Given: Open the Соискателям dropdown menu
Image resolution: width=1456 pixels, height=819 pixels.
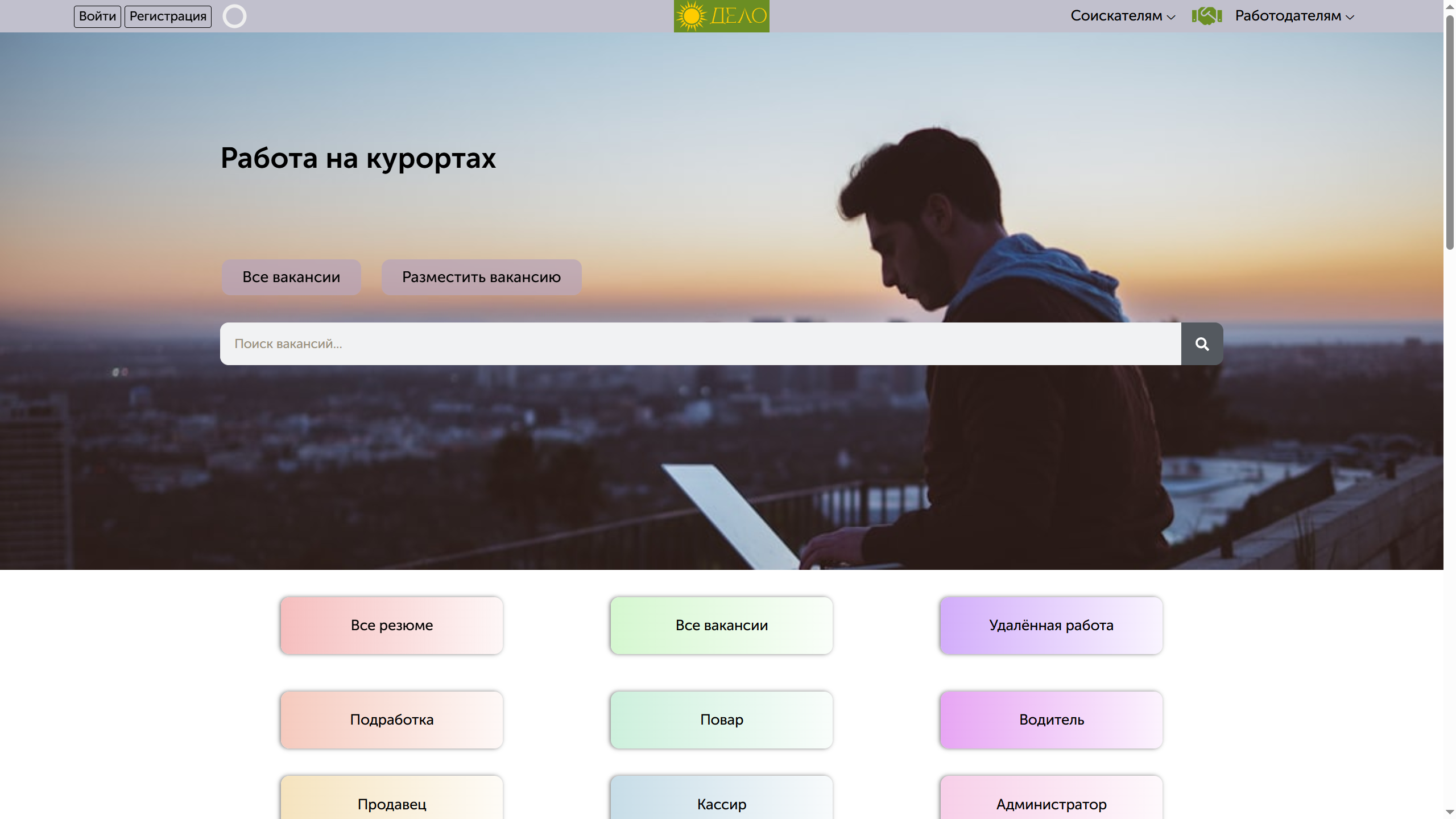Looking at the screenshot, I should click(x=1122, y=16).
